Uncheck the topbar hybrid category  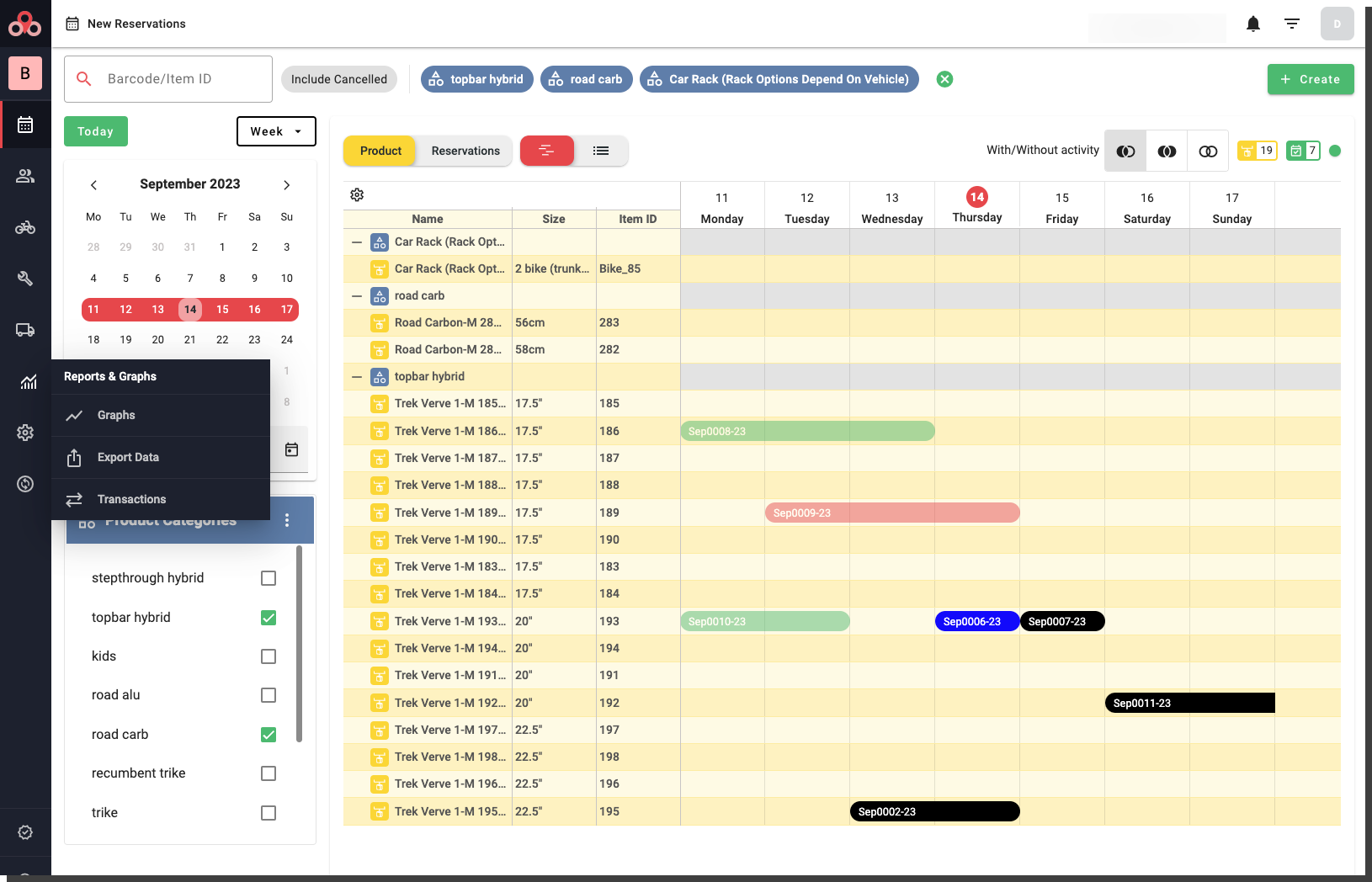point(269,618)
